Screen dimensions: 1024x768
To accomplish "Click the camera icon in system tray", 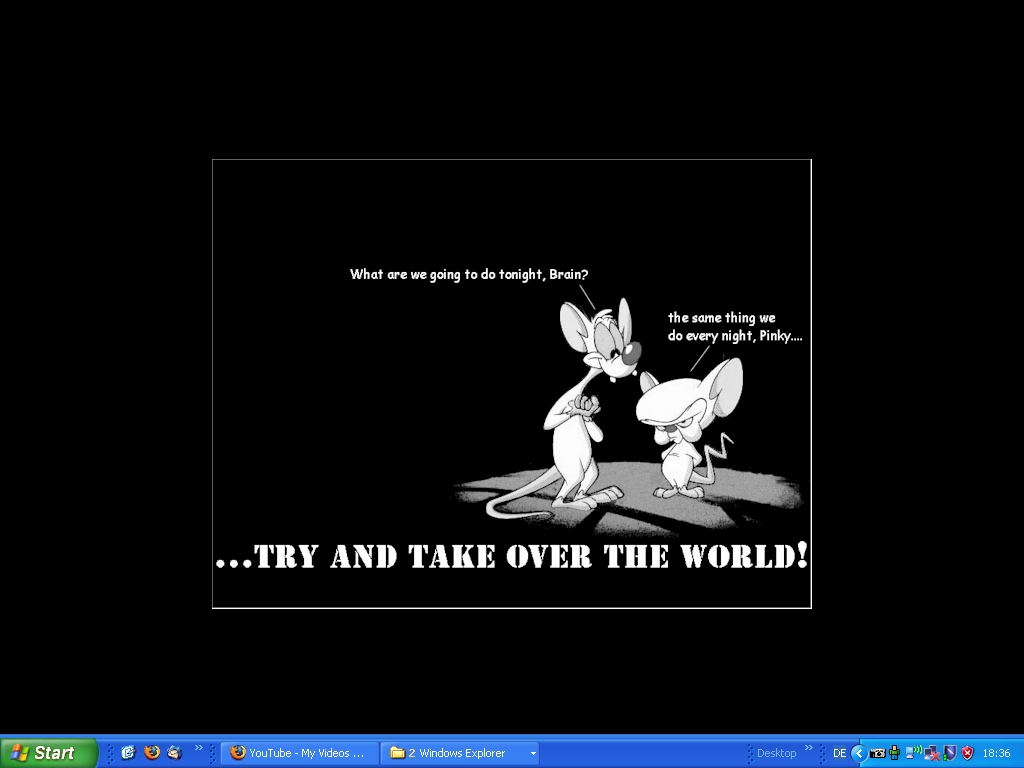I will tap(877, 753).
